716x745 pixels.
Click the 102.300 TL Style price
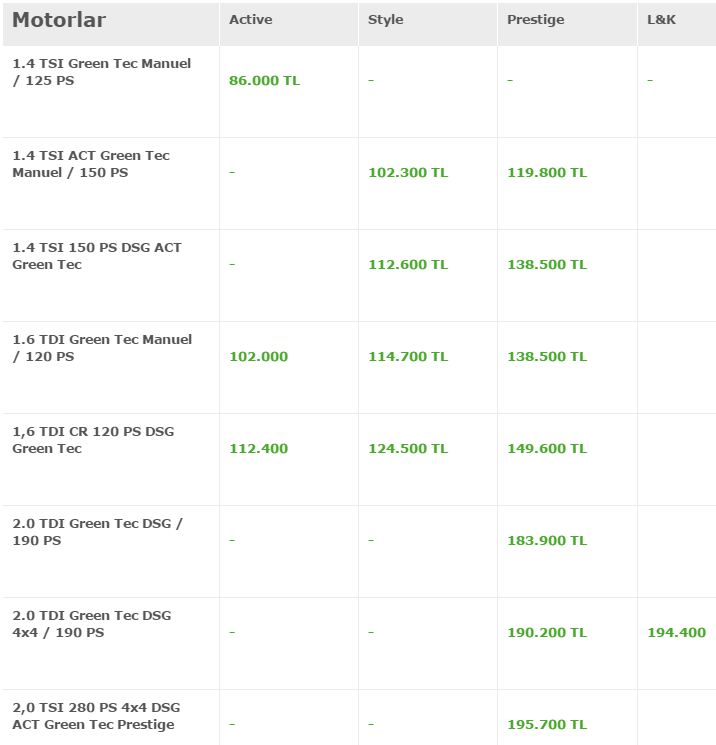[x=408, y=173]
